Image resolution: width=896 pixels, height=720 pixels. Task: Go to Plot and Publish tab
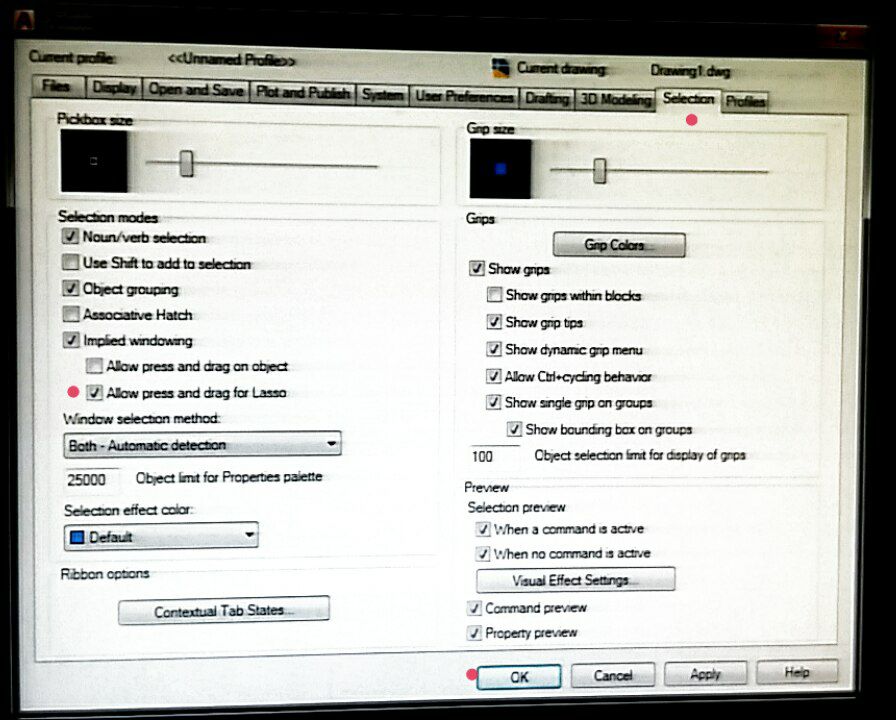coord(302,93)
